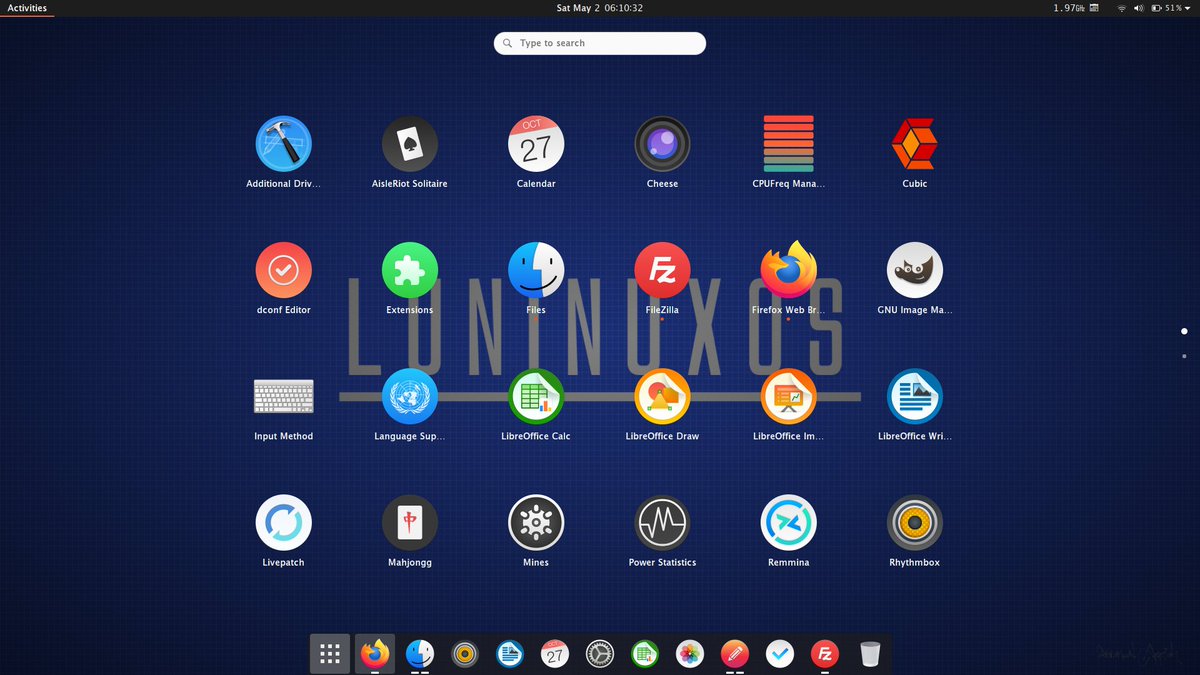This screenshot has height=675, width=1200.
Task: Open LibreOffice Calc spreadsheet app
Action: 536,395
